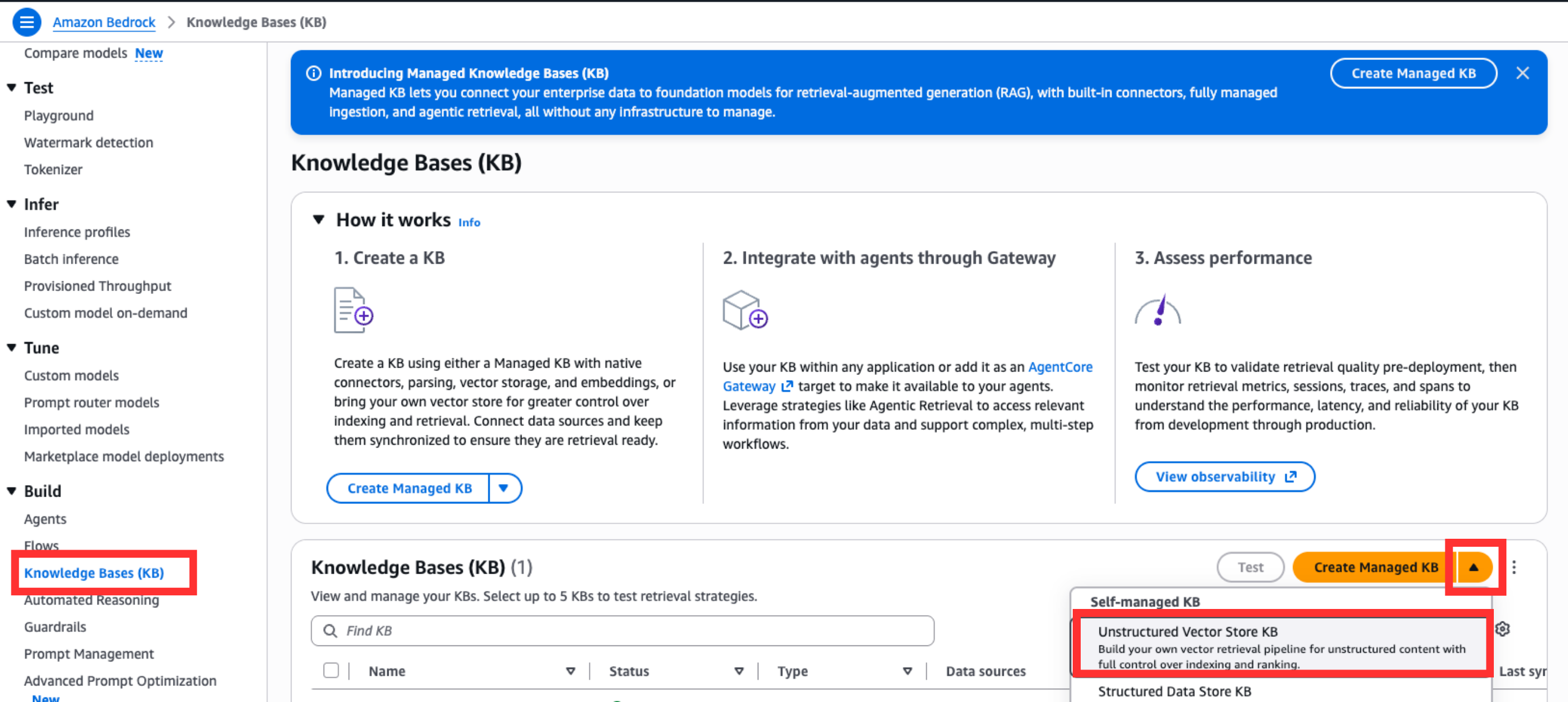The width and height of the screenshot is (1568, 702).
Task: Click the Assess performance gauge icon
Action: pos(1157,310)
